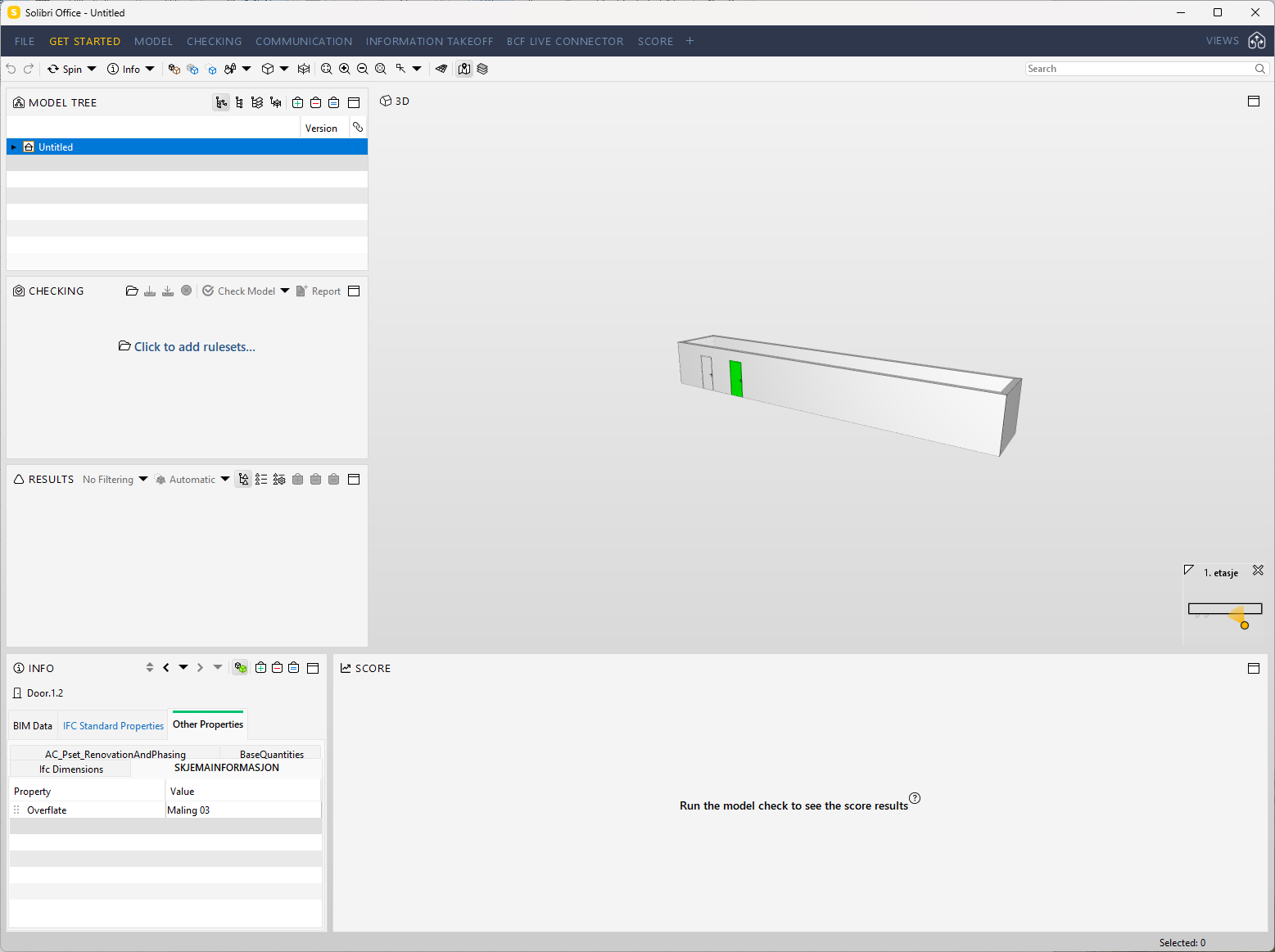
Task: Add to selection basket in Model Tree
Action: [298, 103]
